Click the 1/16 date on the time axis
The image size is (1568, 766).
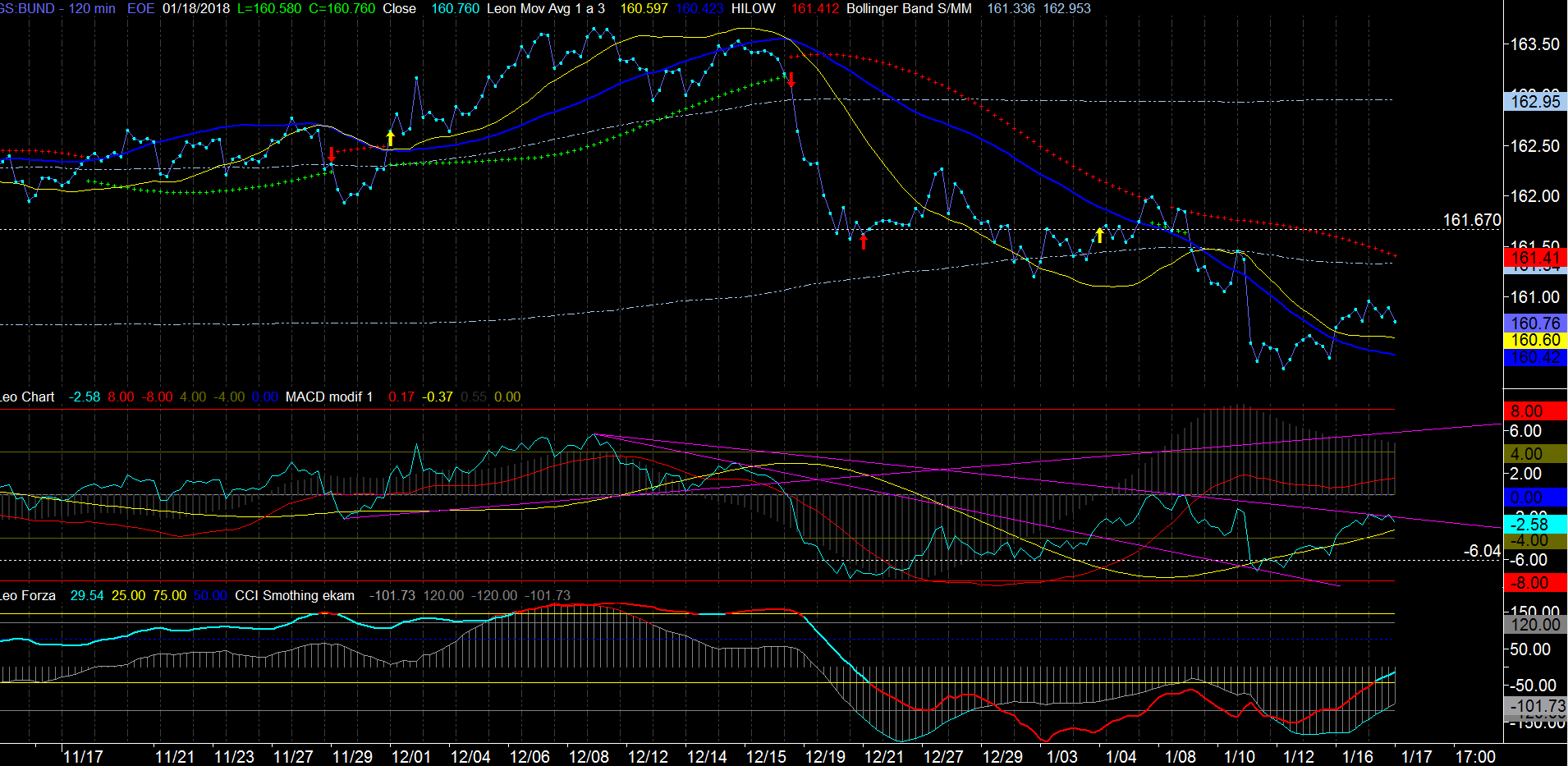click(x=1357, y=757)
